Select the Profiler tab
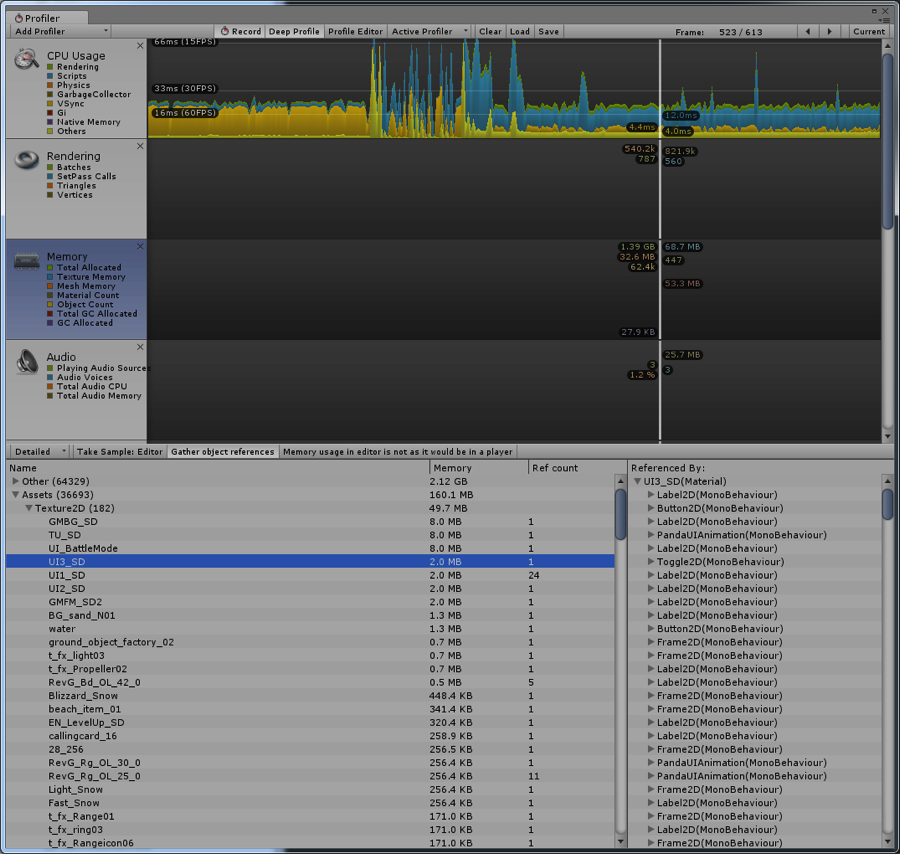The height and width of the screenshot is (854, 900). point(47,18)
